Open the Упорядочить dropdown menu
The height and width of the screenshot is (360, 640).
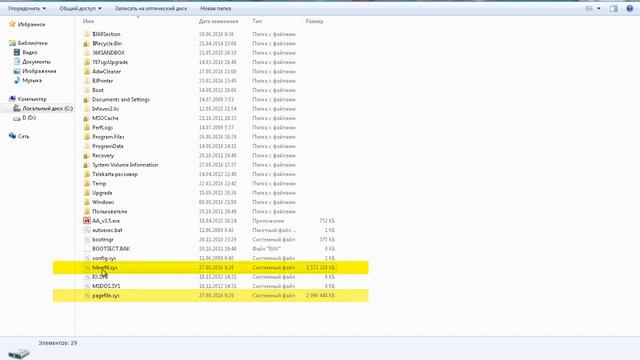(27, 8)
